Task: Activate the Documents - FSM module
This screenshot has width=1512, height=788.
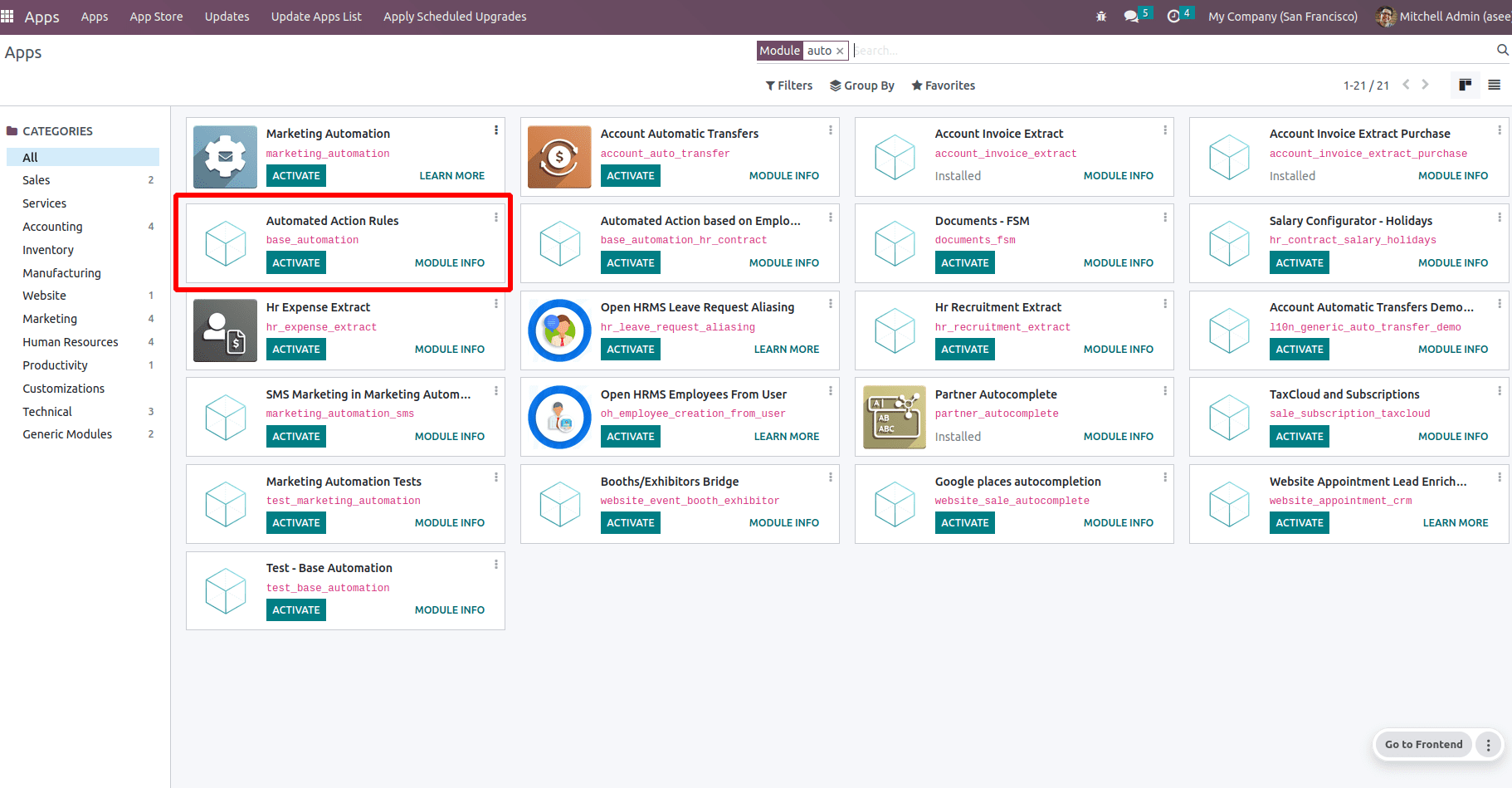Action: pos(965,262)
